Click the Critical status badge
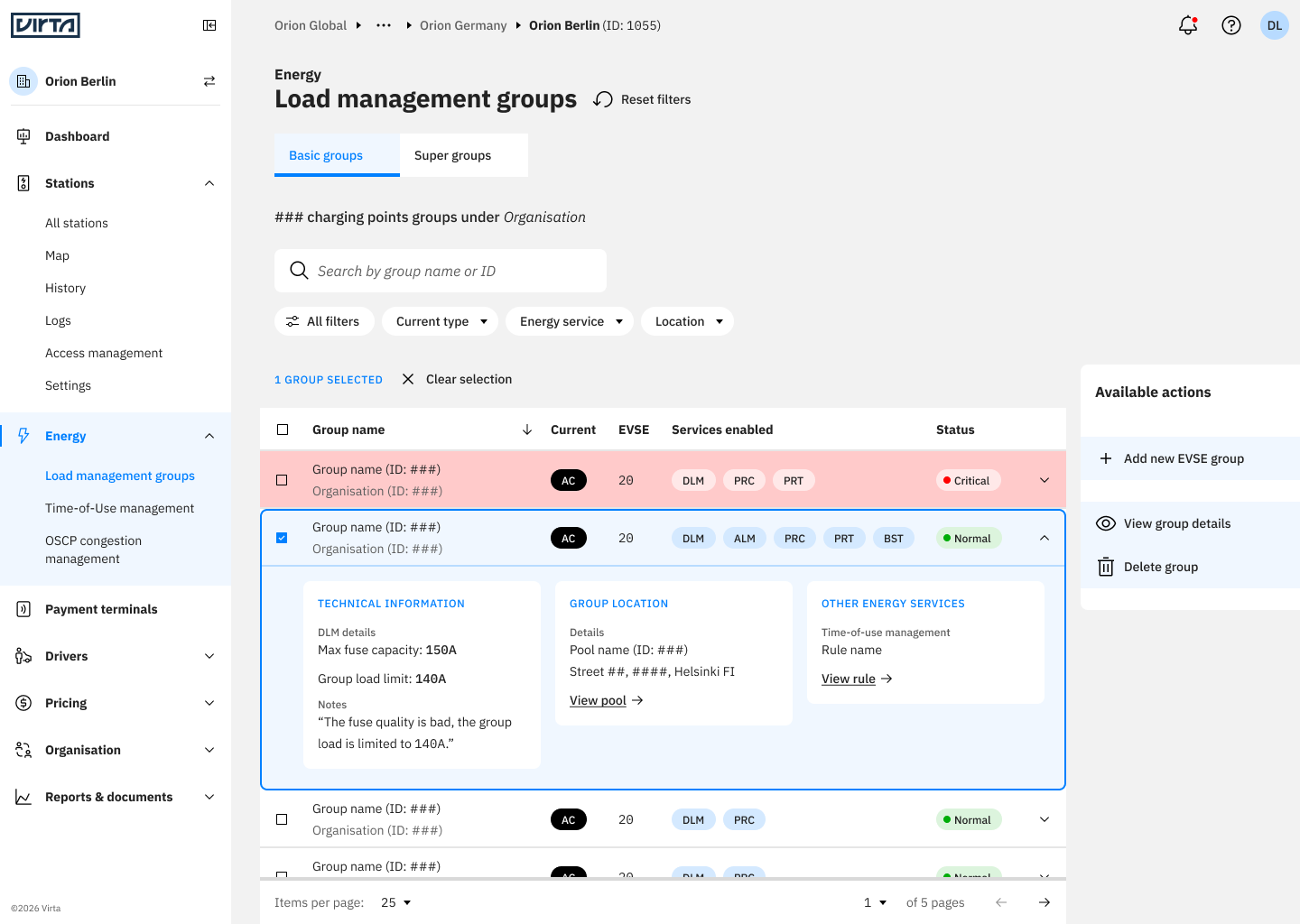The width and height of the screenshot is (1300, 924). coord(968,480)
